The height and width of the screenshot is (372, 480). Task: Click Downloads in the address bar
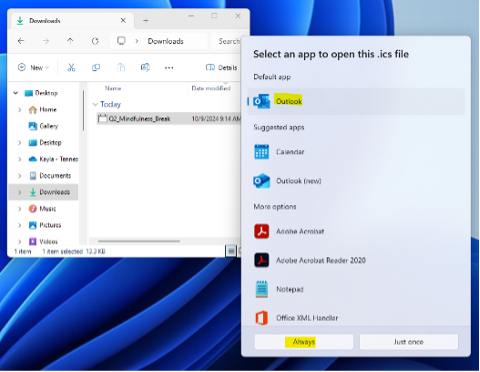166,41
